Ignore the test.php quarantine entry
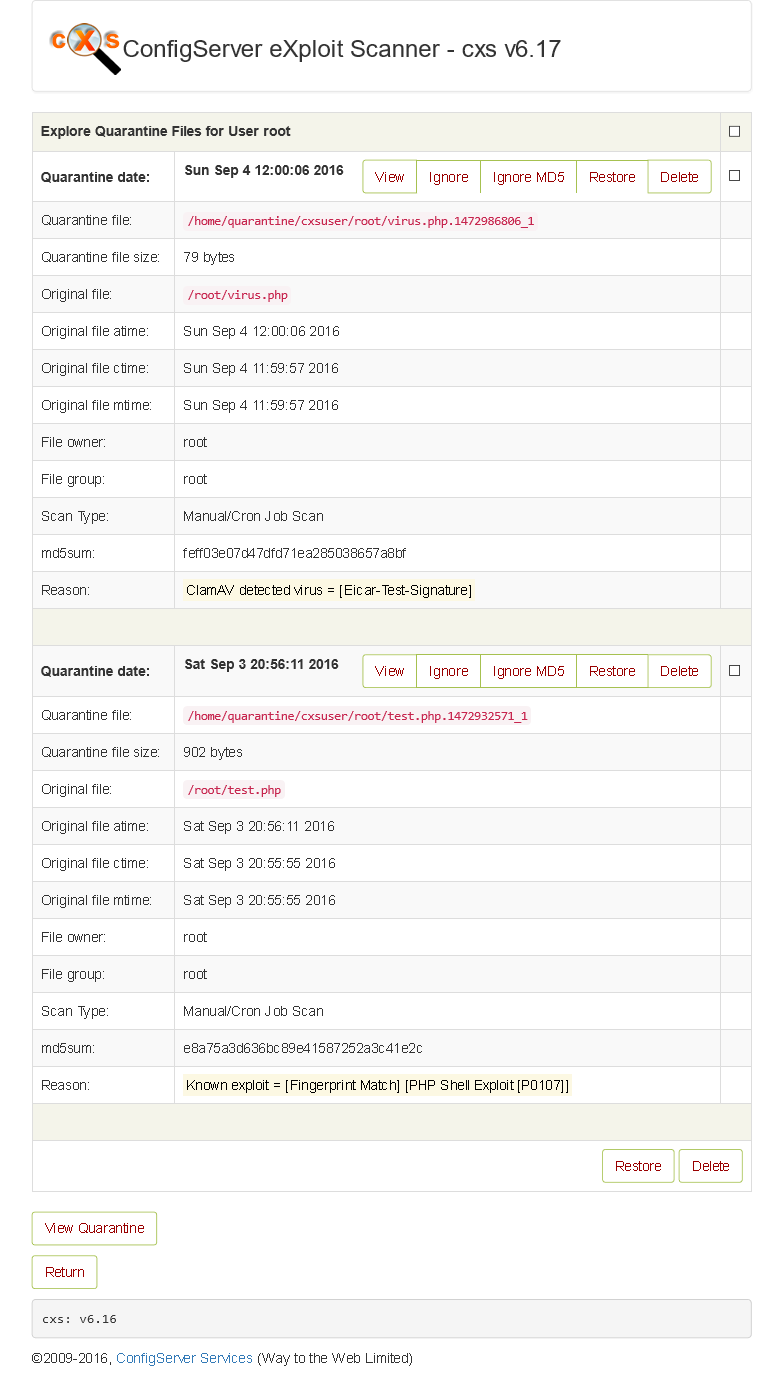Screen dimensions: 783x1378 [x=448, y=671]
